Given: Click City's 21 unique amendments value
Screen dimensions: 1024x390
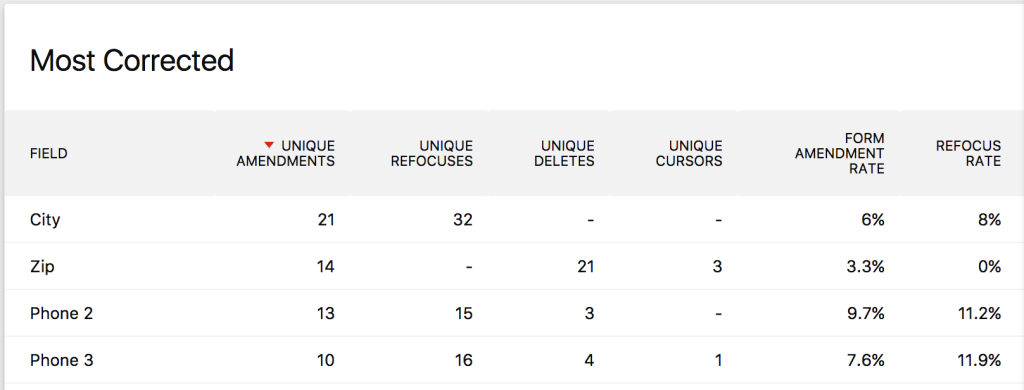Looking at the screenshot, I should point(326,219).
